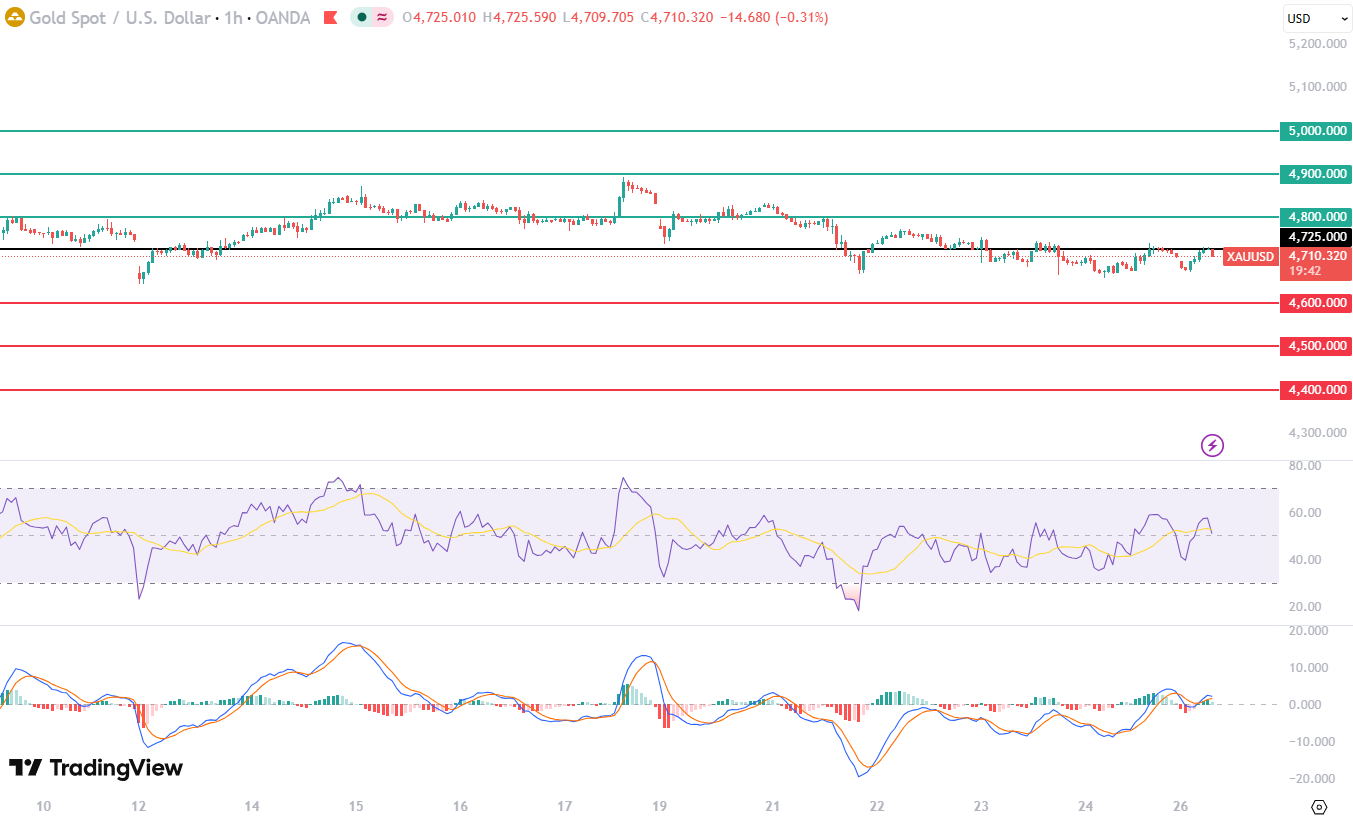Click the XAUUSD current price tag

pyautogui.click(x=1250, y=257)
